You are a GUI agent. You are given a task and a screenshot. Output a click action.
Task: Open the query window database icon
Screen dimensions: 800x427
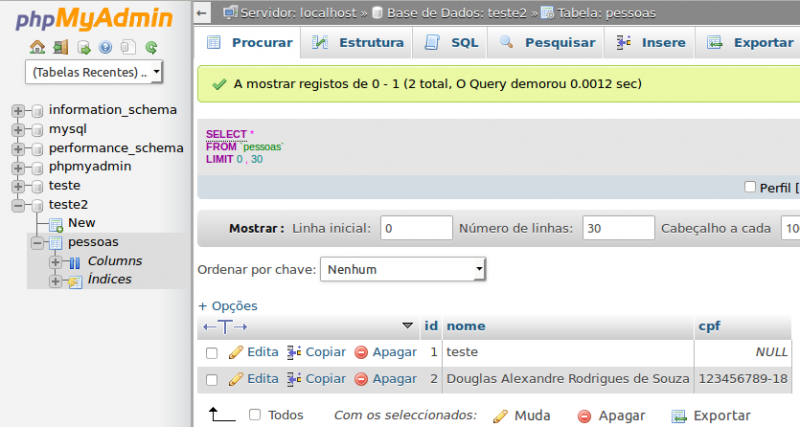[x=83, y=46]
